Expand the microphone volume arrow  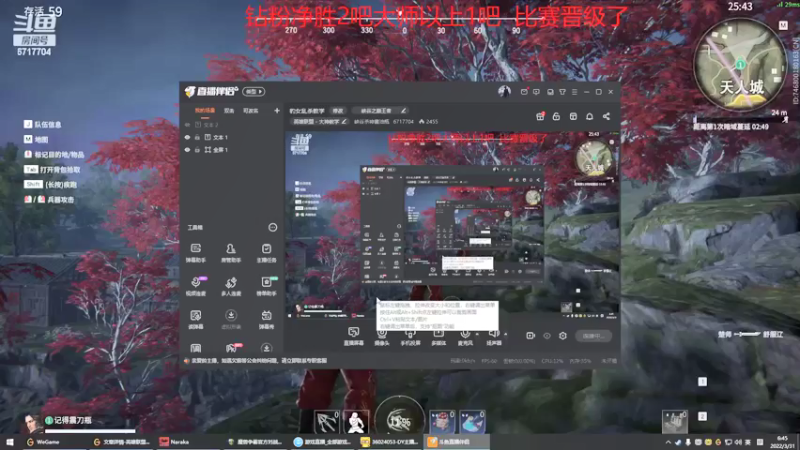click(x=477, y=334)
